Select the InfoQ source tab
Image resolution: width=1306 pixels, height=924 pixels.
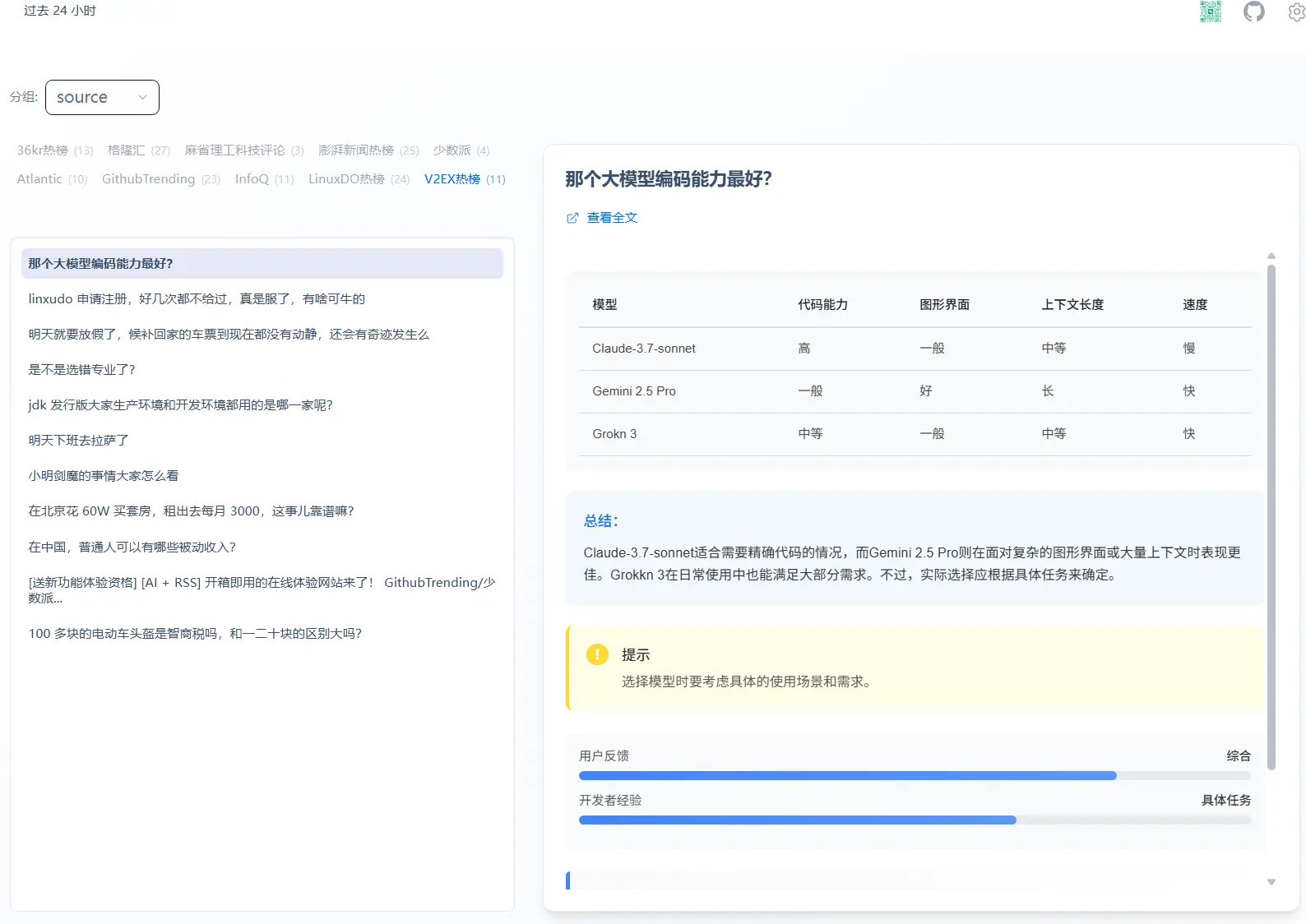click(264, 179)
